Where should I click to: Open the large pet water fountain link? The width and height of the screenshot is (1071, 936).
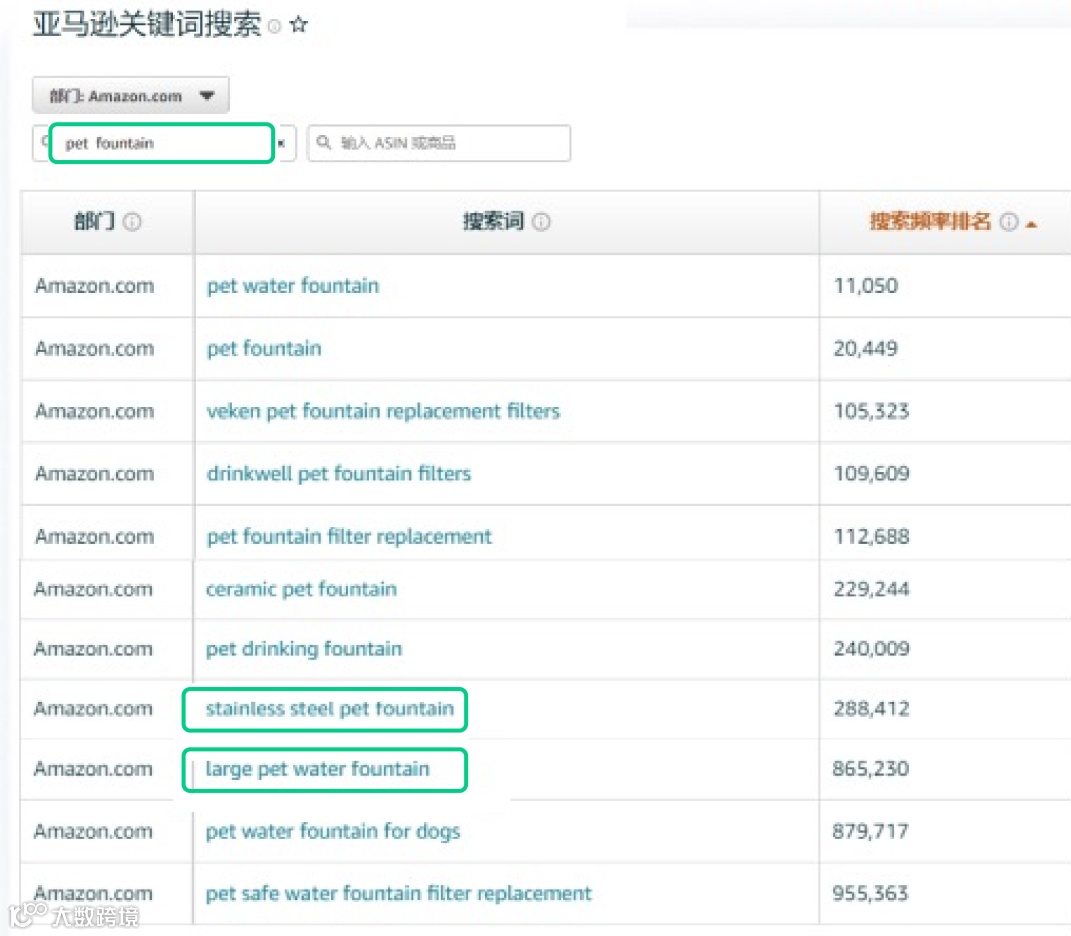point(318,769)
